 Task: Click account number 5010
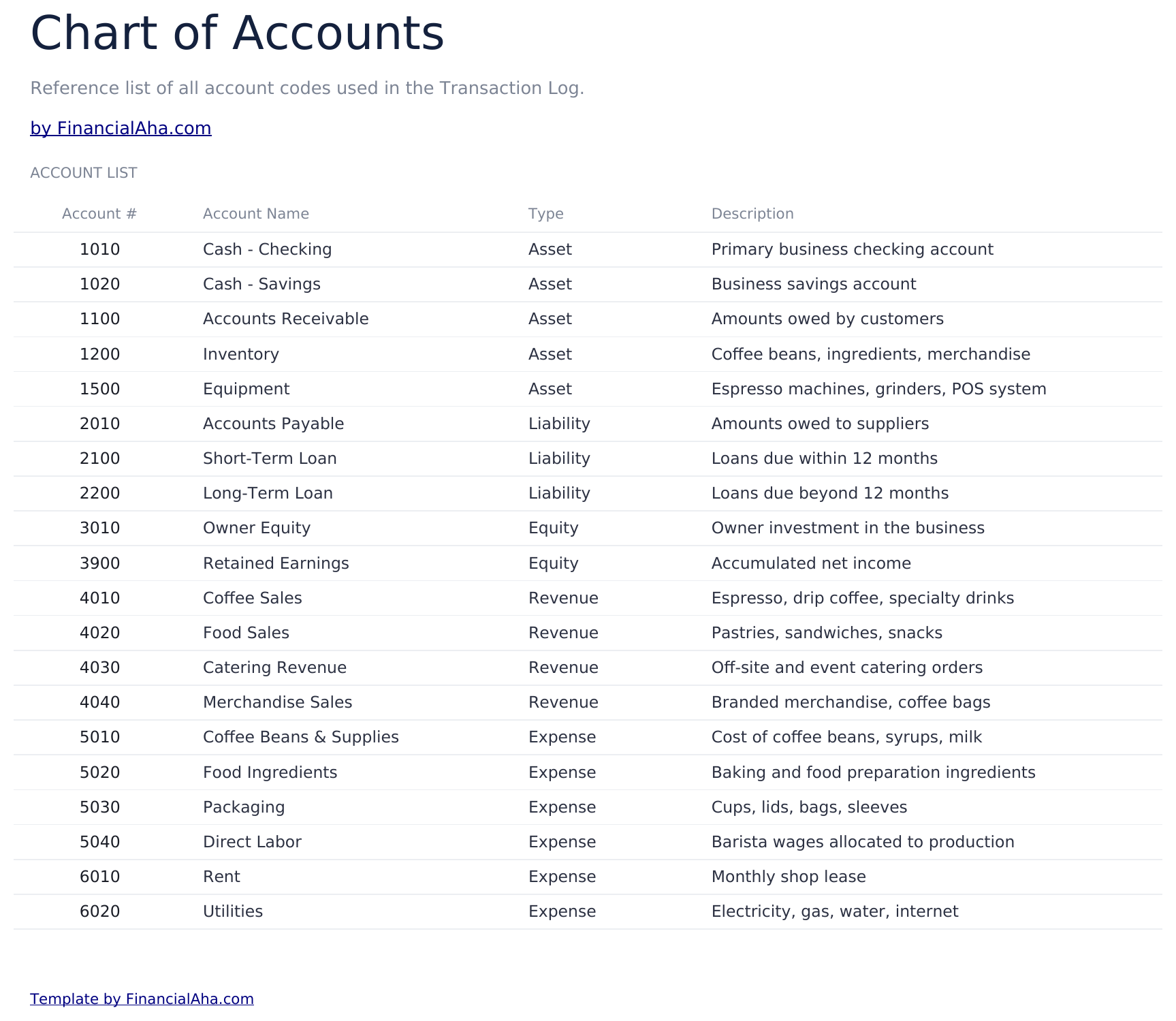pos(100,737)
